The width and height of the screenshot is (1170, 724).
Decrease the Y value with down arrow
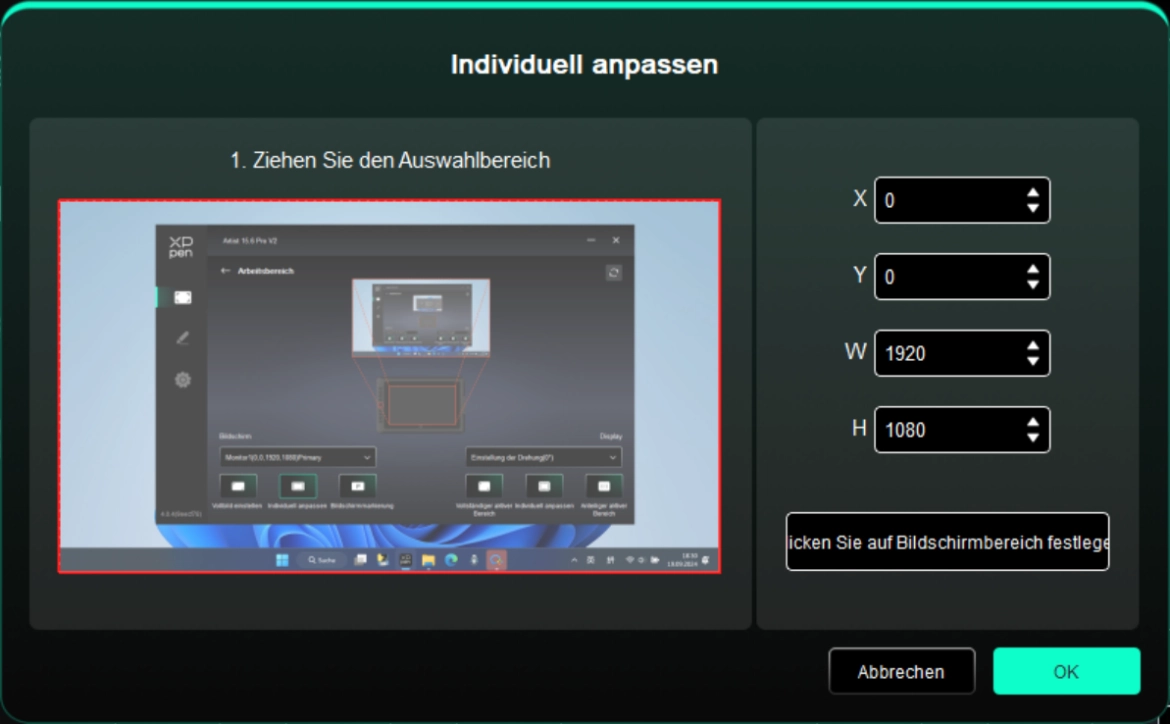pos(1033,285)
